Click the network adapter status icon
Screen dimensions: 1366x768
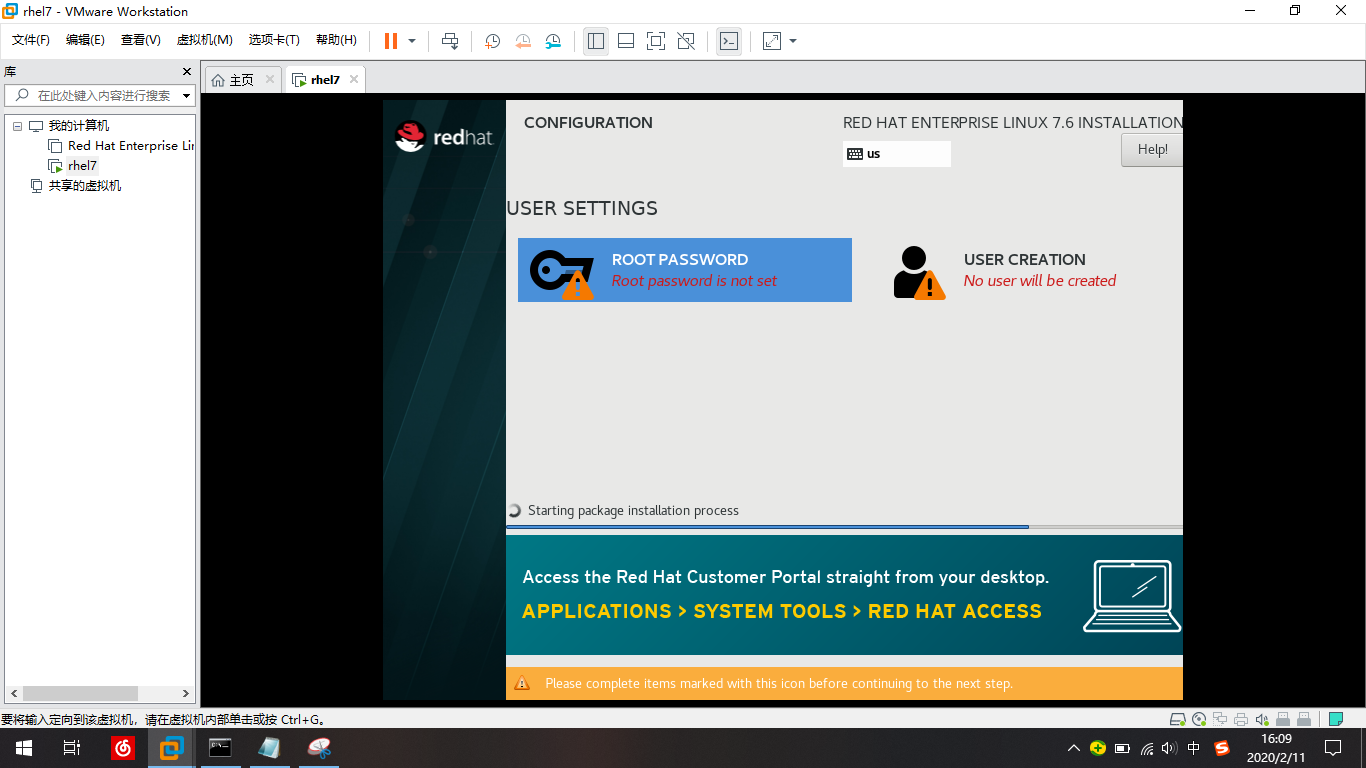[1221, 719]
